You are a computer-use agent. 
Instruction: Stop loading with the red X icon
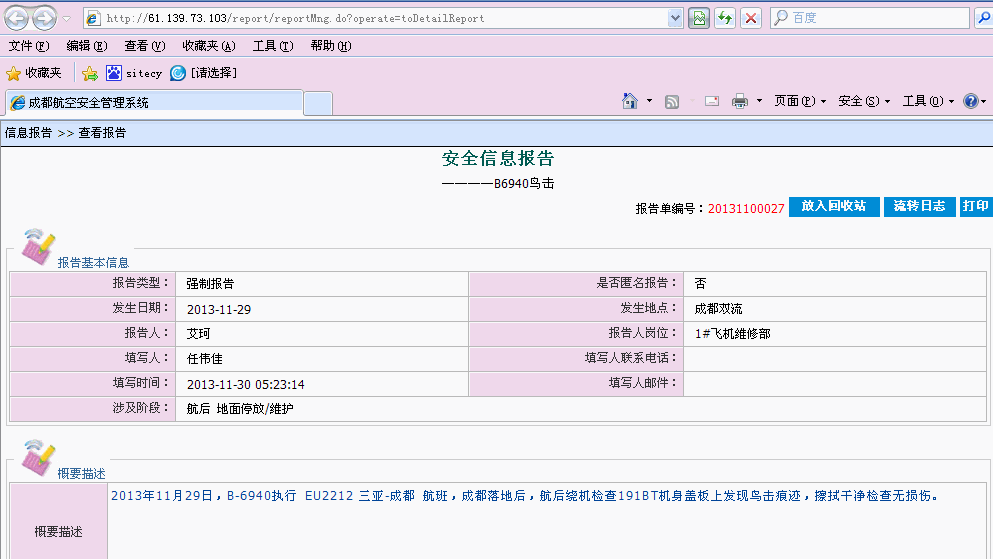pos(751,18)
